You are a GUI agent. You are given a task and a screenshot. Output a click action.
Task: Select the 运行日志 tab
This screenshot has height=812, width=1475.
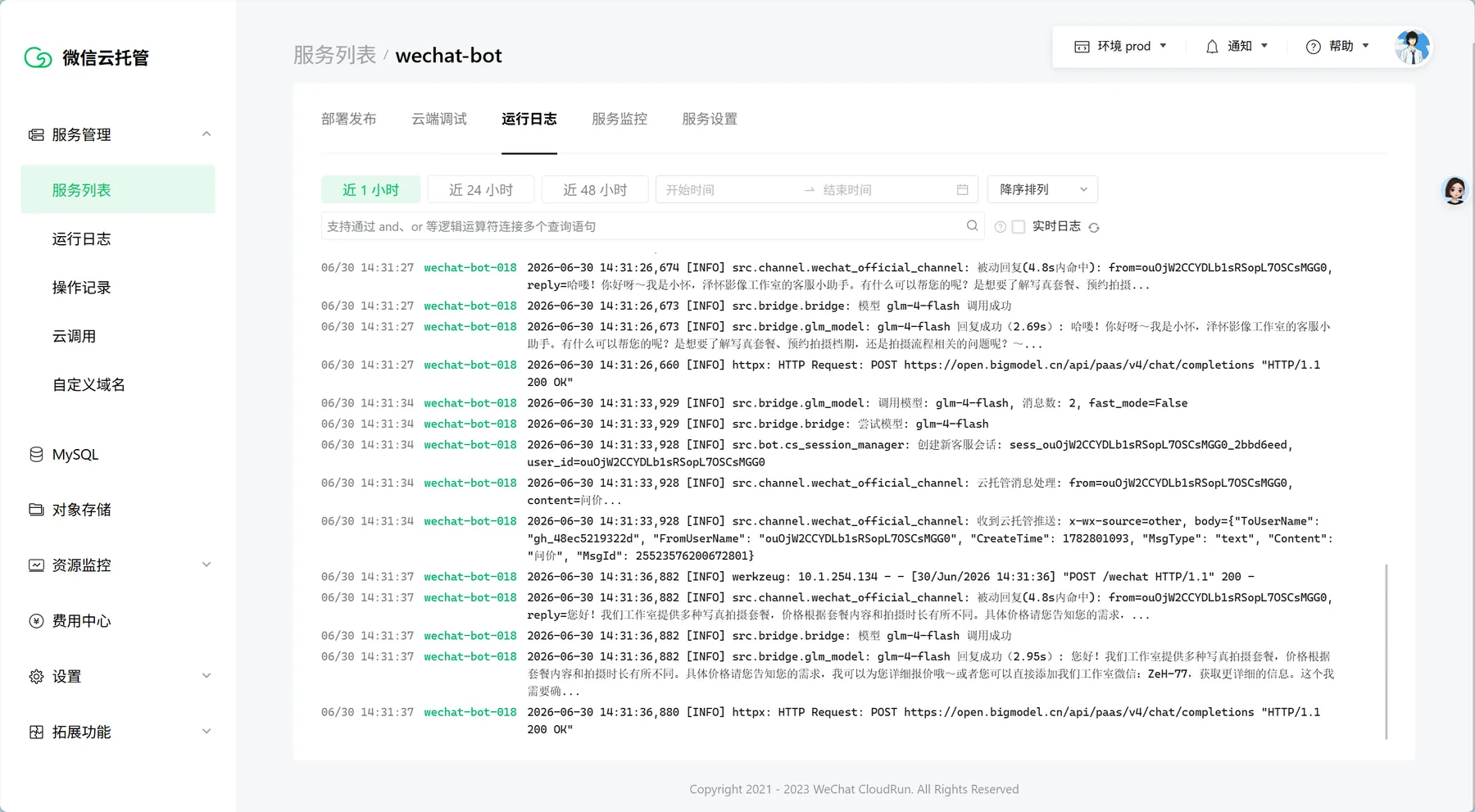pyautogui.click(x=529, y=120)
